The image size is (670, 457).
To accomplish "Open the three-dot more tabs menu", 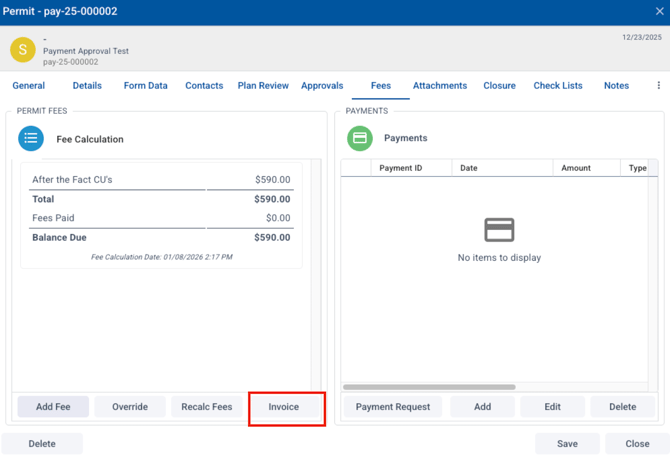I will tap(658, 86).
